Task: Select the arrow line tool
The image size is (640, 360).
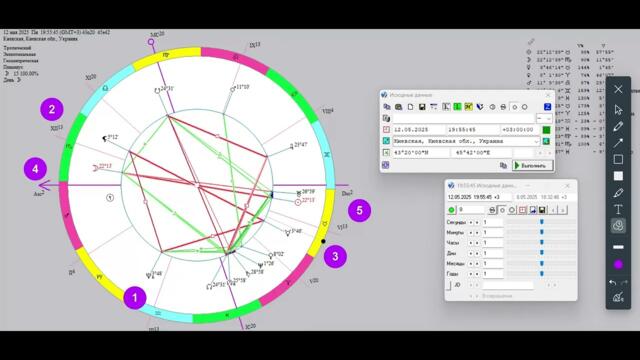Action: [x=618, y=142]
